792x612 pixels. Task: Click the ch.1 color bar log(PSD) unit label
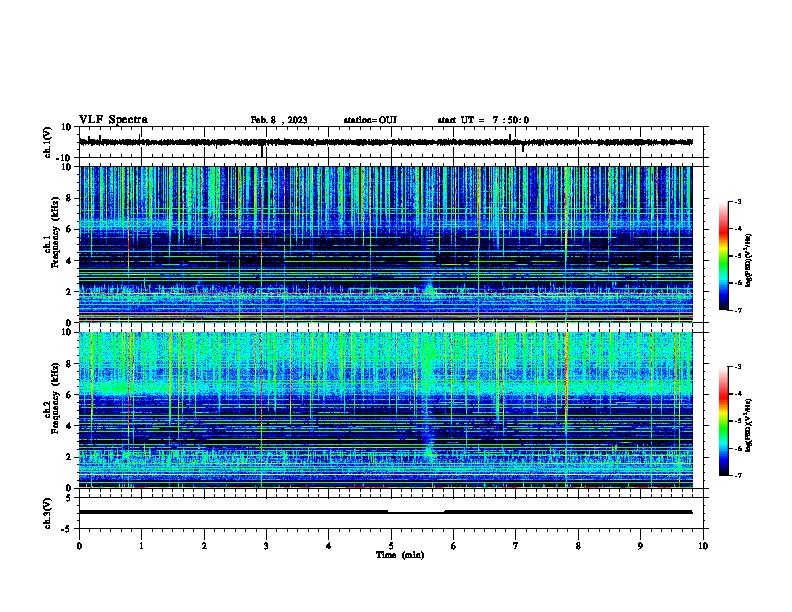tap(749, 261)
